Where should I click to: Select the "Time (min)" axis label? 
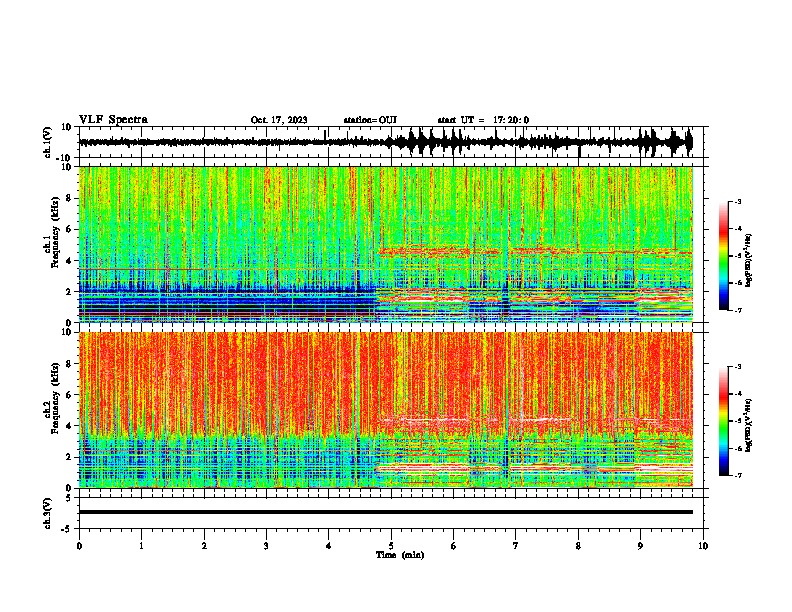pos(400,555)
